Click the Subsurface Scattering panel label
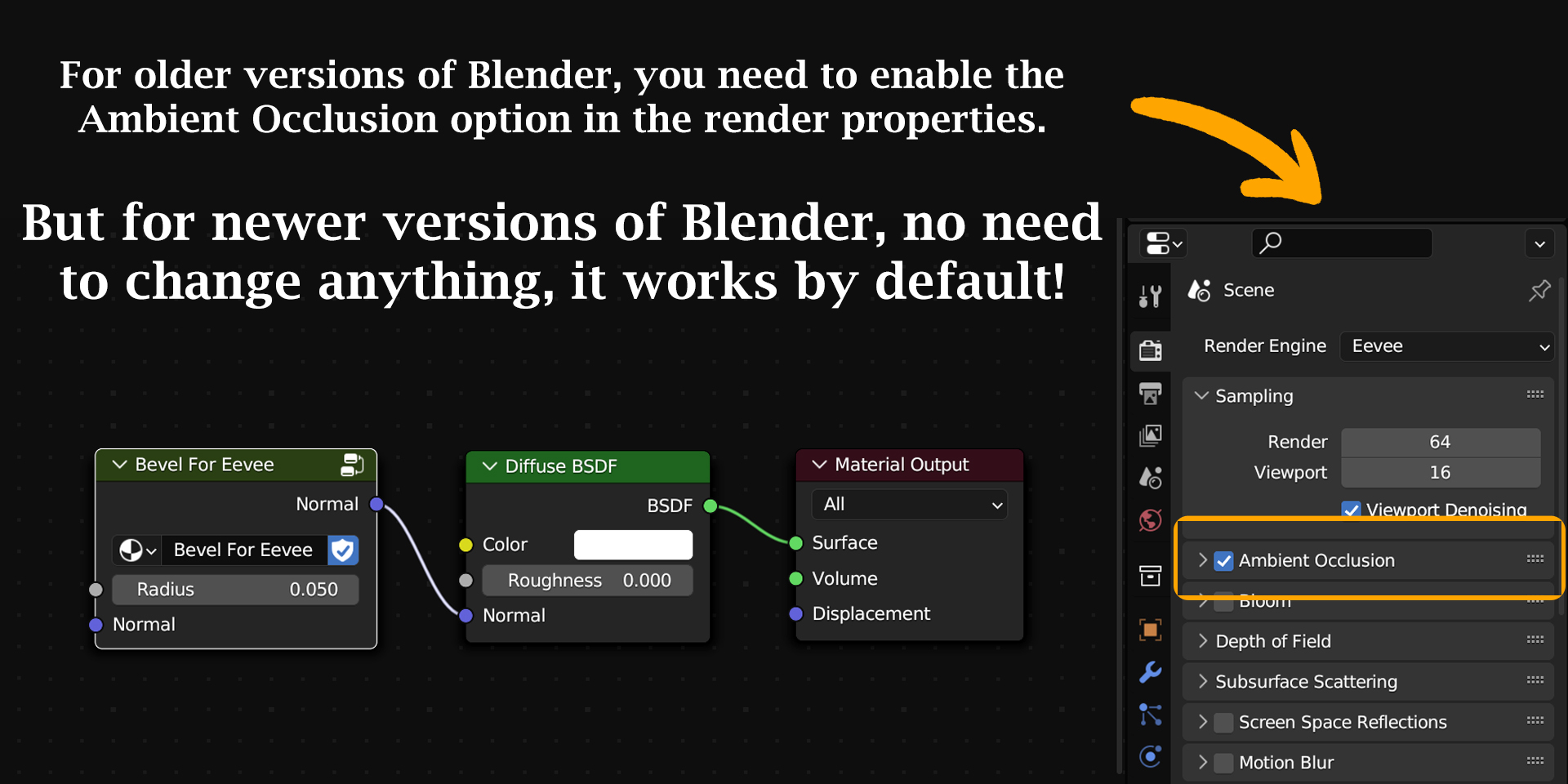This screenshot has width=1568, height=784. coord(1306,682)
